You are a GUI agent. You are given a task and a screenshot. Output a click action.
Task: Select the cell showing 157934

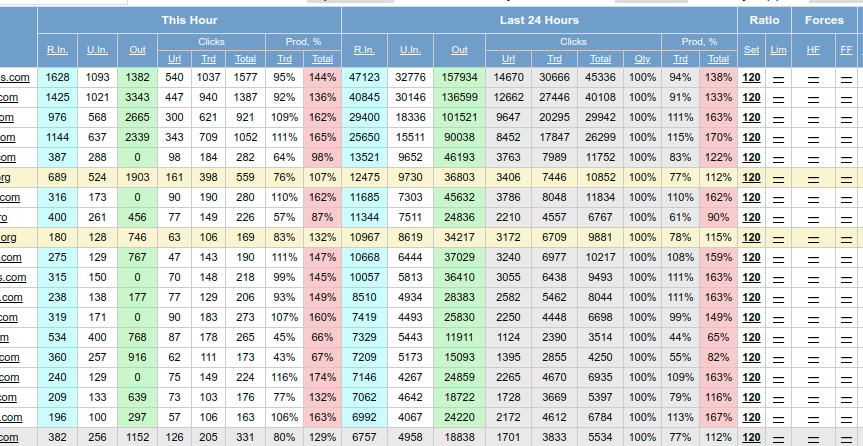459,78
